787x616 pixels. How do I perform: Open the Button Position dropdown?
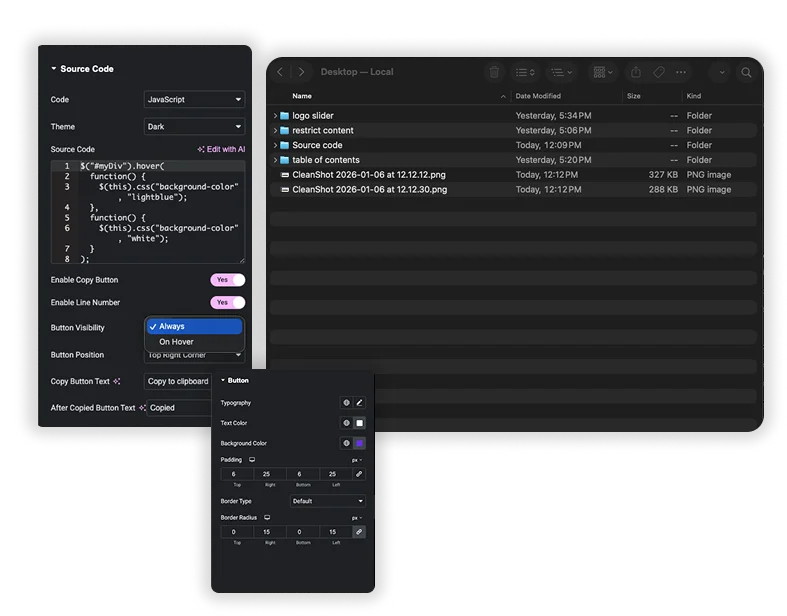pos(194,356)
